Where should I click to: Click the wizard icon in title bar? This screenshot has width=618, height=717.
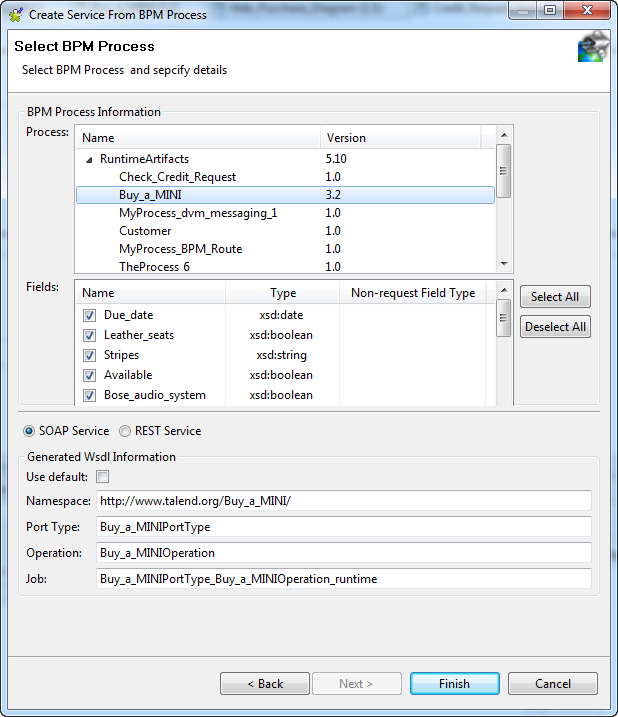click(x=15, y=14)
